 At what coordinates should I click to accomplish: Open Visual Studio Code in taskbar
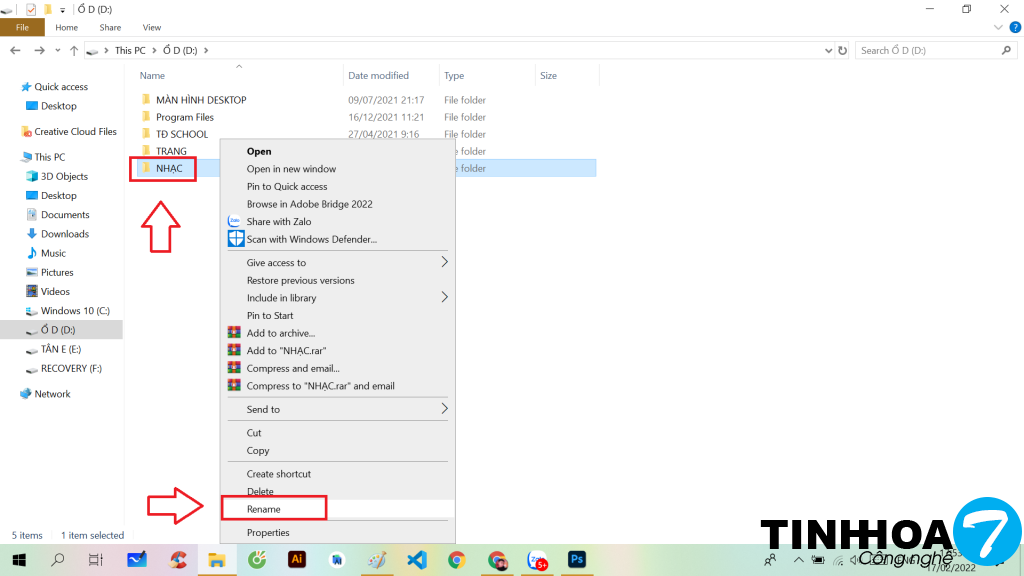(x=416, y=560)
